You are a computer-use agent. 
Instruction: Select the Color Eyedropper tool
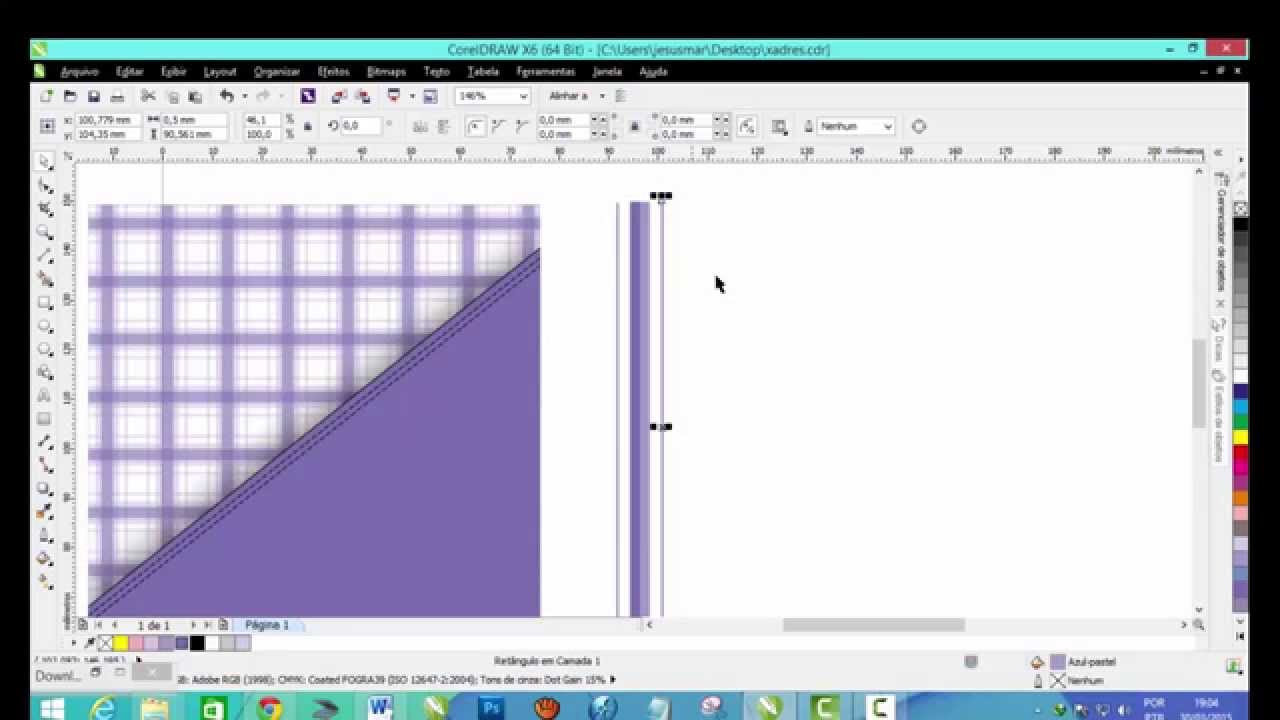(45, 512)
